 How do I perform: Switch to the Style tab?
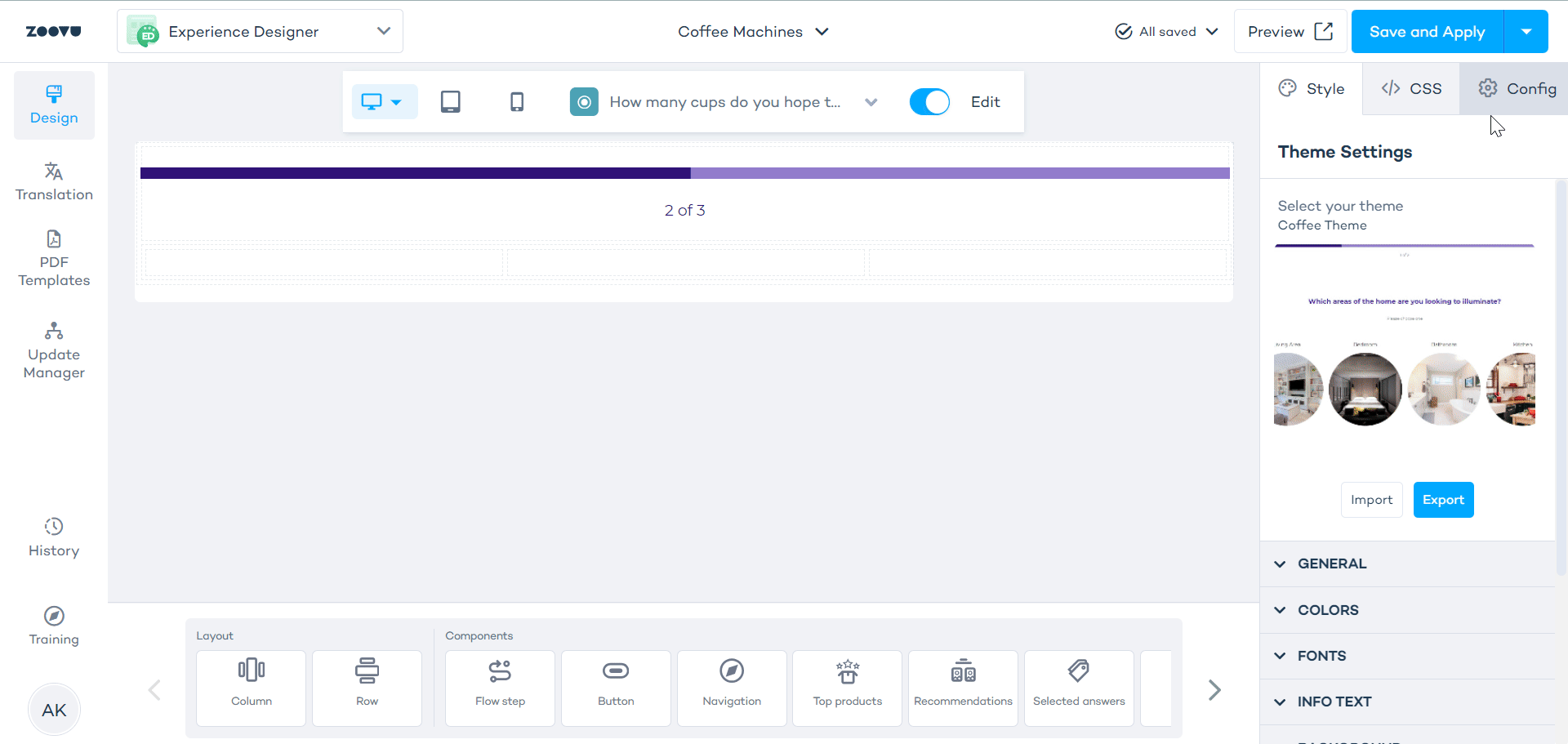pos(1312,89)
